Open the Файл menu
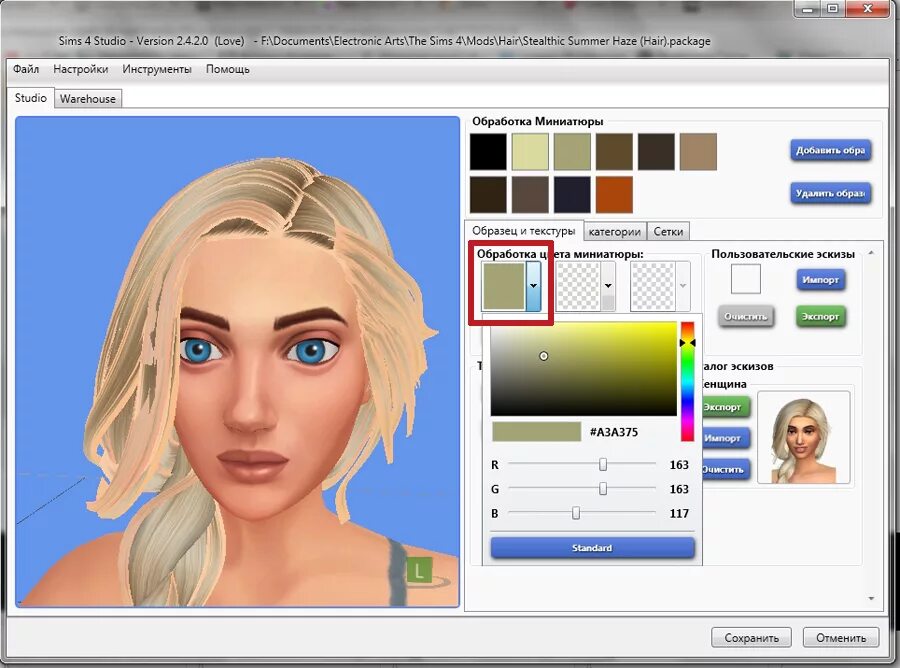900x668 pixels. click(x=26, y=69)
